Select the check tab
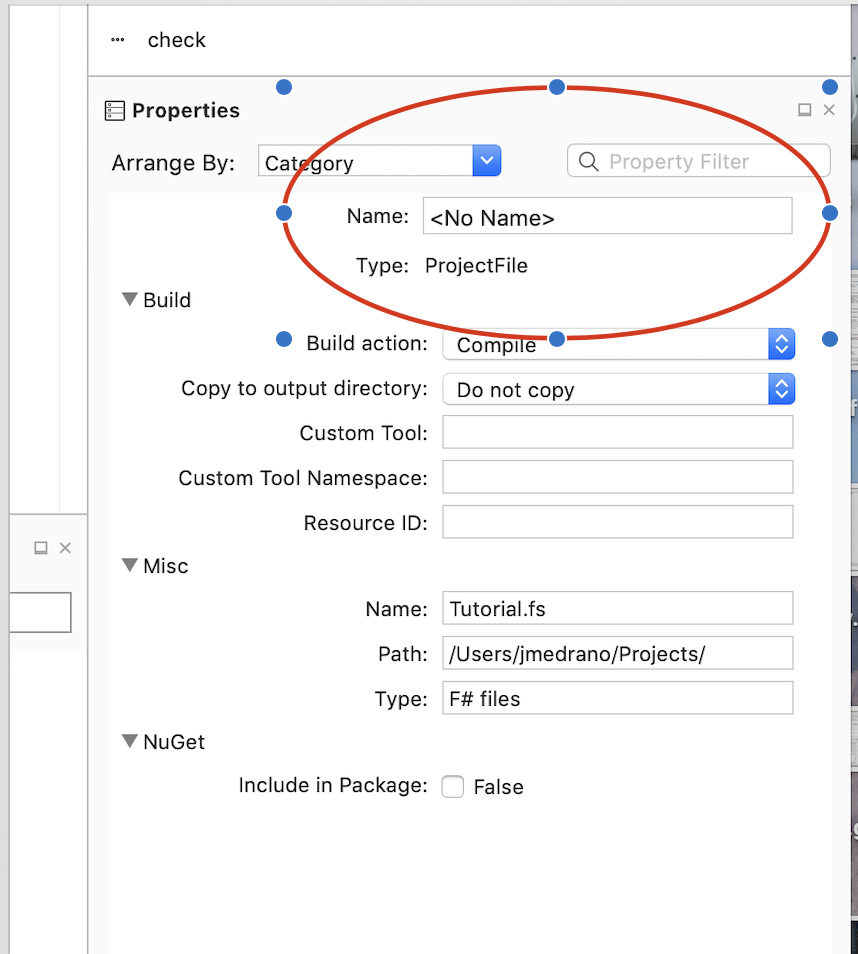This screenshot has height=954, width=858. 176,40
